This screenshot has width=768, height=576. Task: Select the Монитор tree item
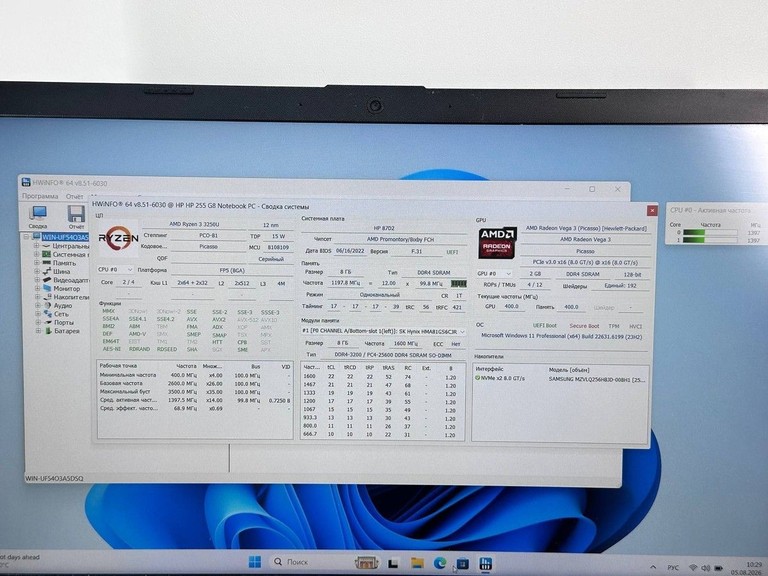67,288
